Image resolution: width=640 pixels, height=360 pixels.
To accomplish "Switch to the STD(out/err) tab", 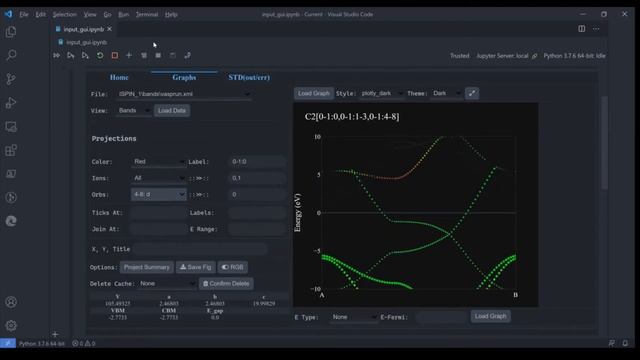I will click(249, 77).
